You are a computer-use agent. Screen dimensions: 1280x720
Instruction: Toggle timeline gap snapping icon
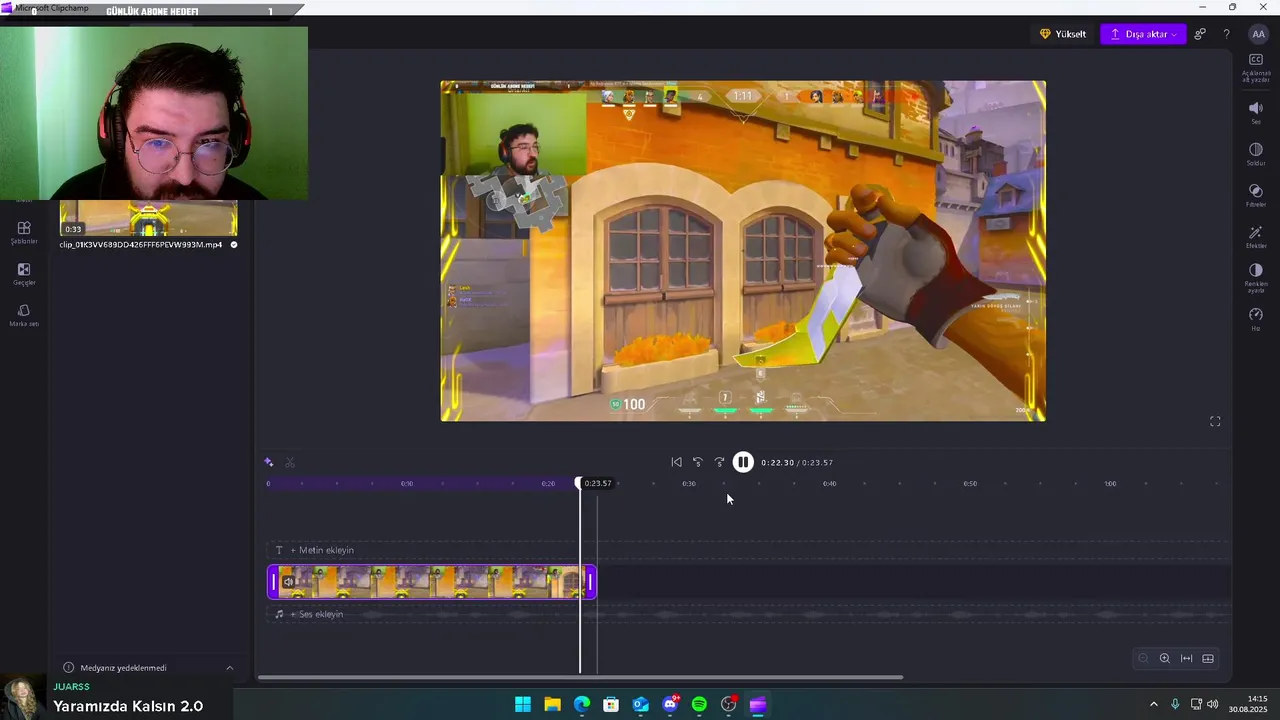tap(1208, 658)
